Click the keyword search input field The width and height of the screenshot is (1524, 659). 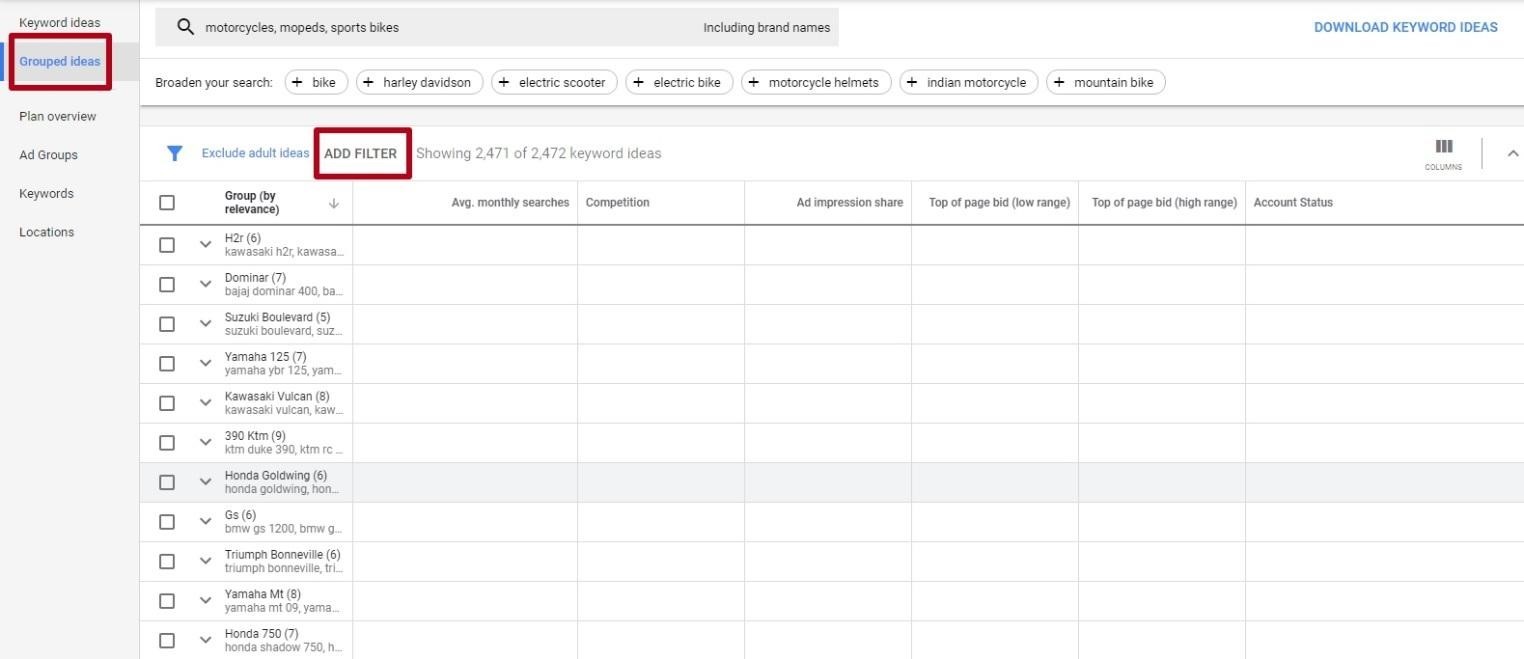(x=497, y=27)
